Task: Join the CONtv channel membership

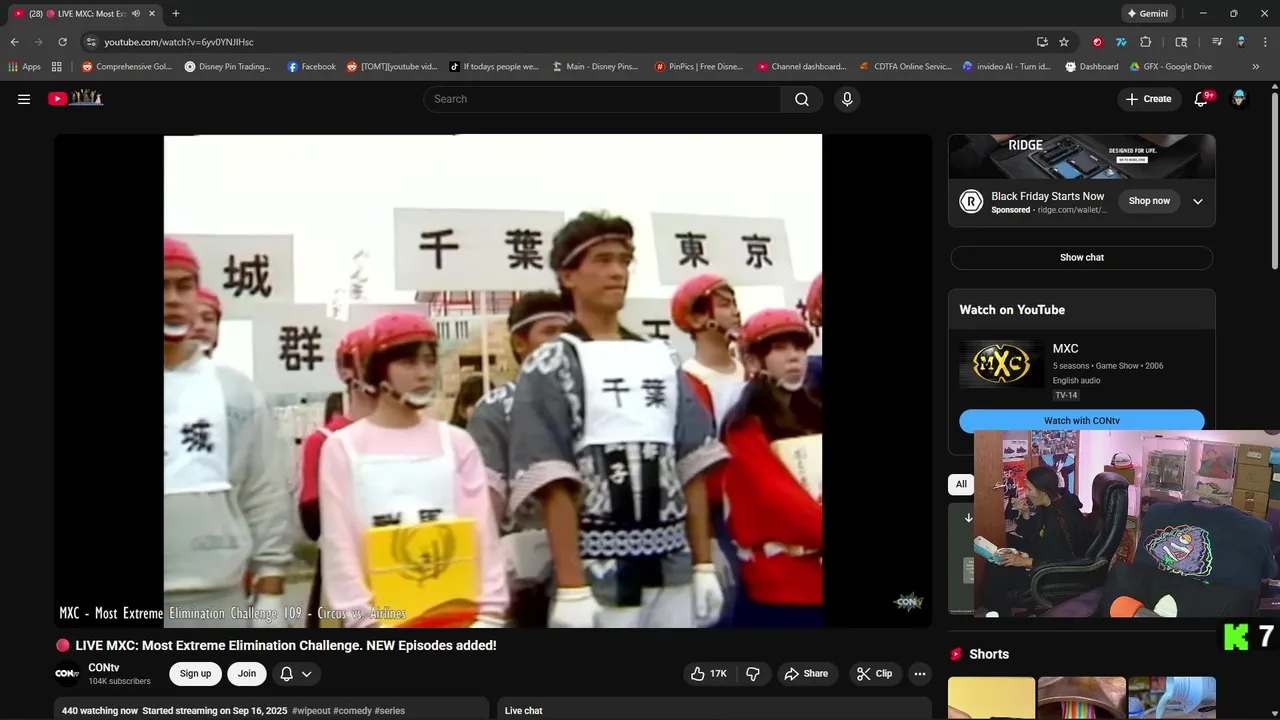Action: [x=247, y=674]
